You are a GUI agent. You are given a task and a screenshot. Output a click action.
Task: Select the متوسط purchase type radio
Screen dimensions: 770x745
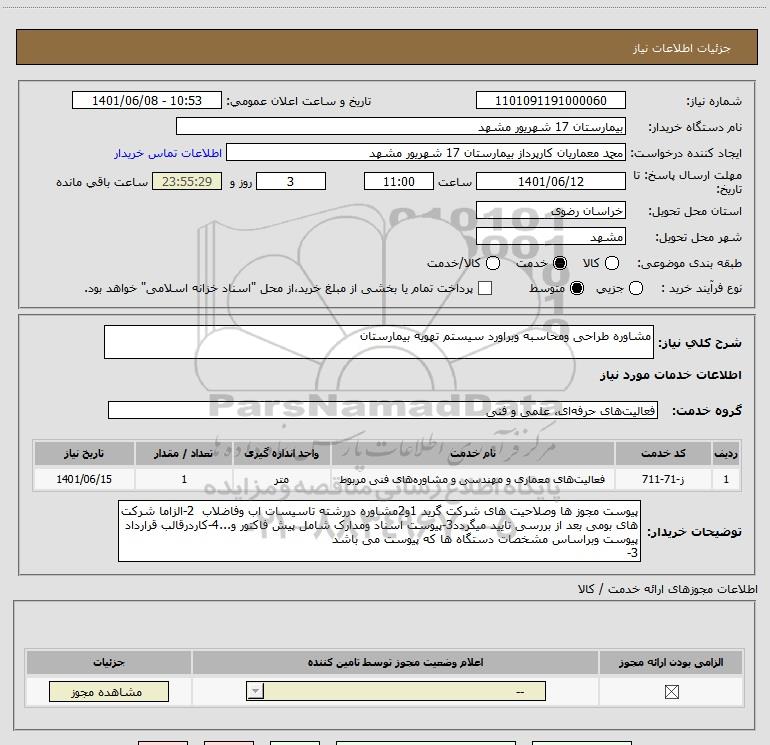(577, 288)
